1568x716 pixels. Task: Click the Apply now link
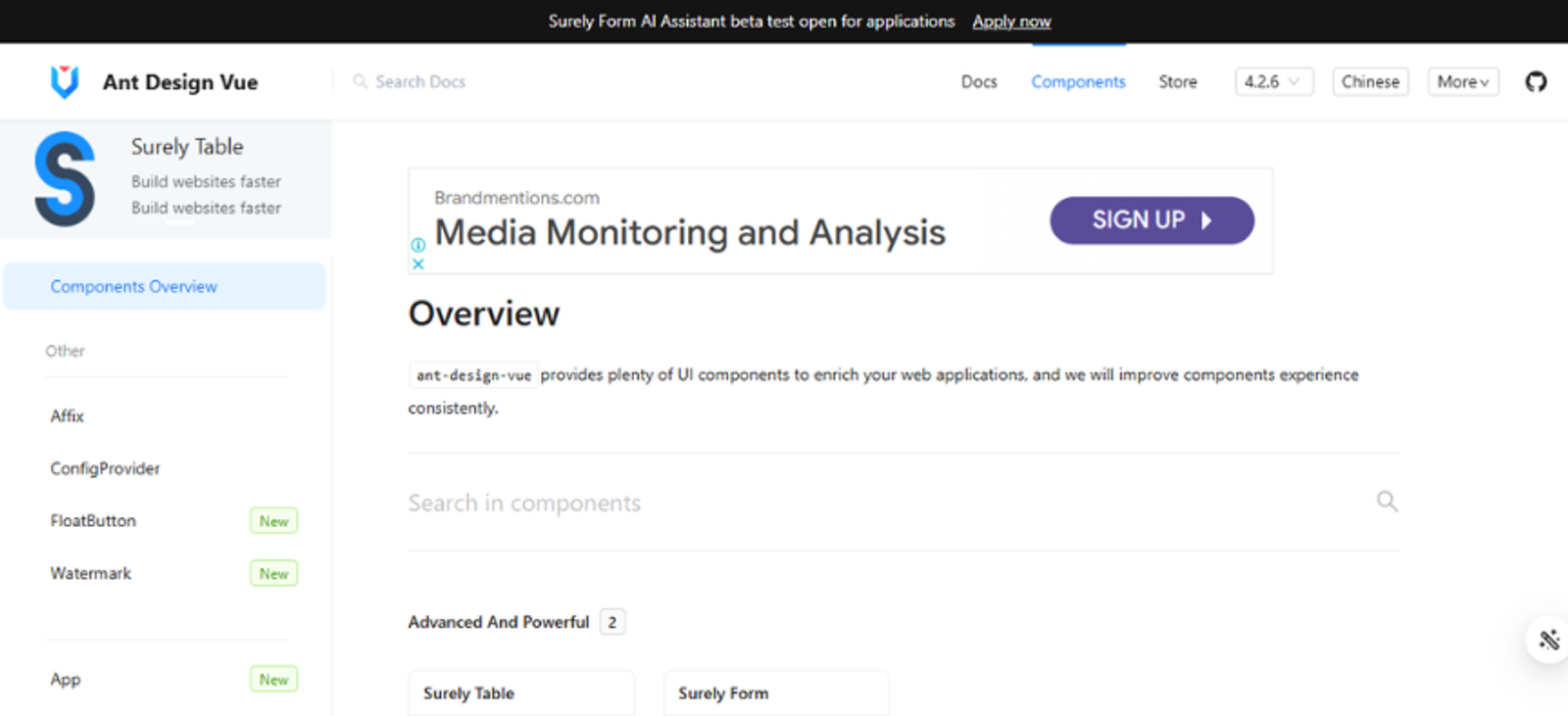click(1011, 22)
